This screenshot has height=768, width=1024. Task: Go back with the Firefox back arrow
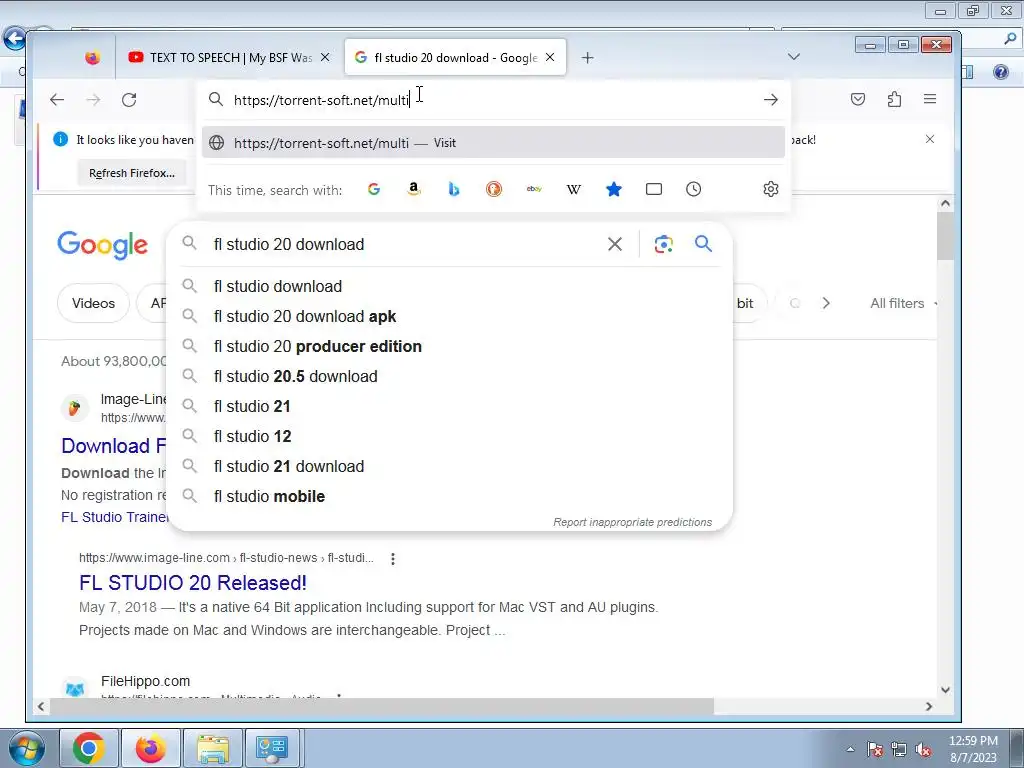pos(57,99)
